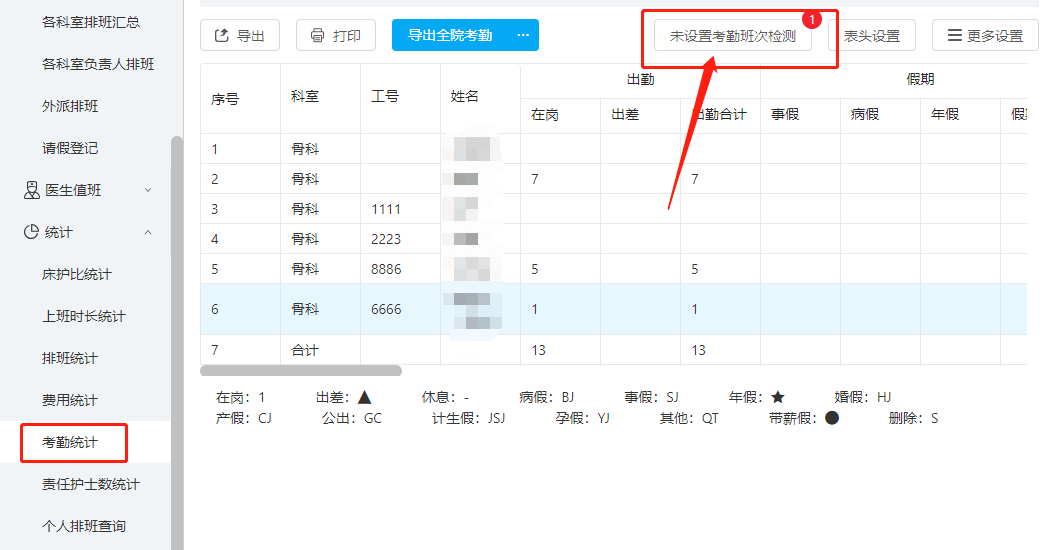This screenshot has width=1053, height=550.
Task: Click the 假期 group header
Action: tap(920, 79)
